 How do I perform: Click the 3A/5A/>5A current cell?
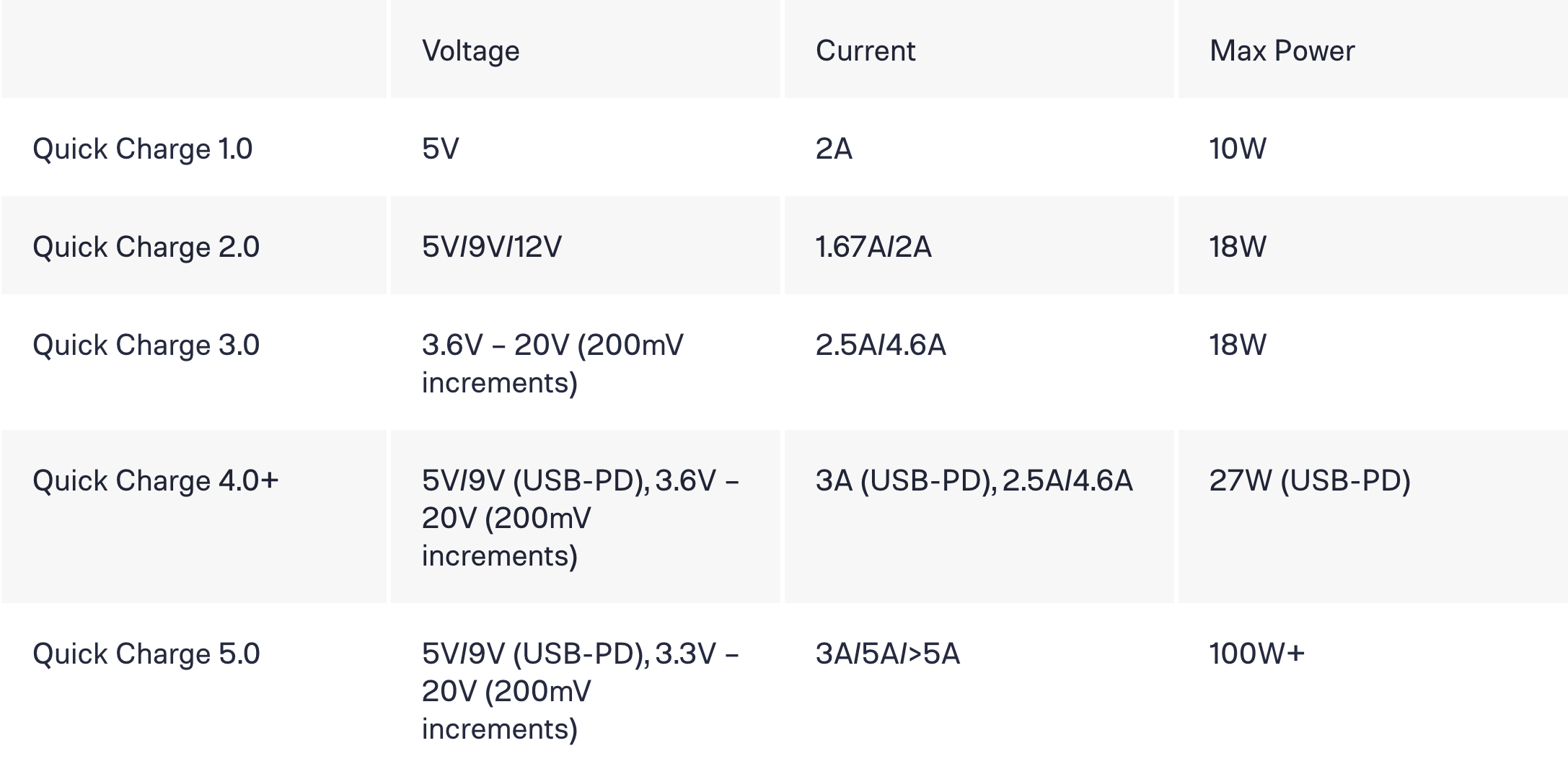887,654
